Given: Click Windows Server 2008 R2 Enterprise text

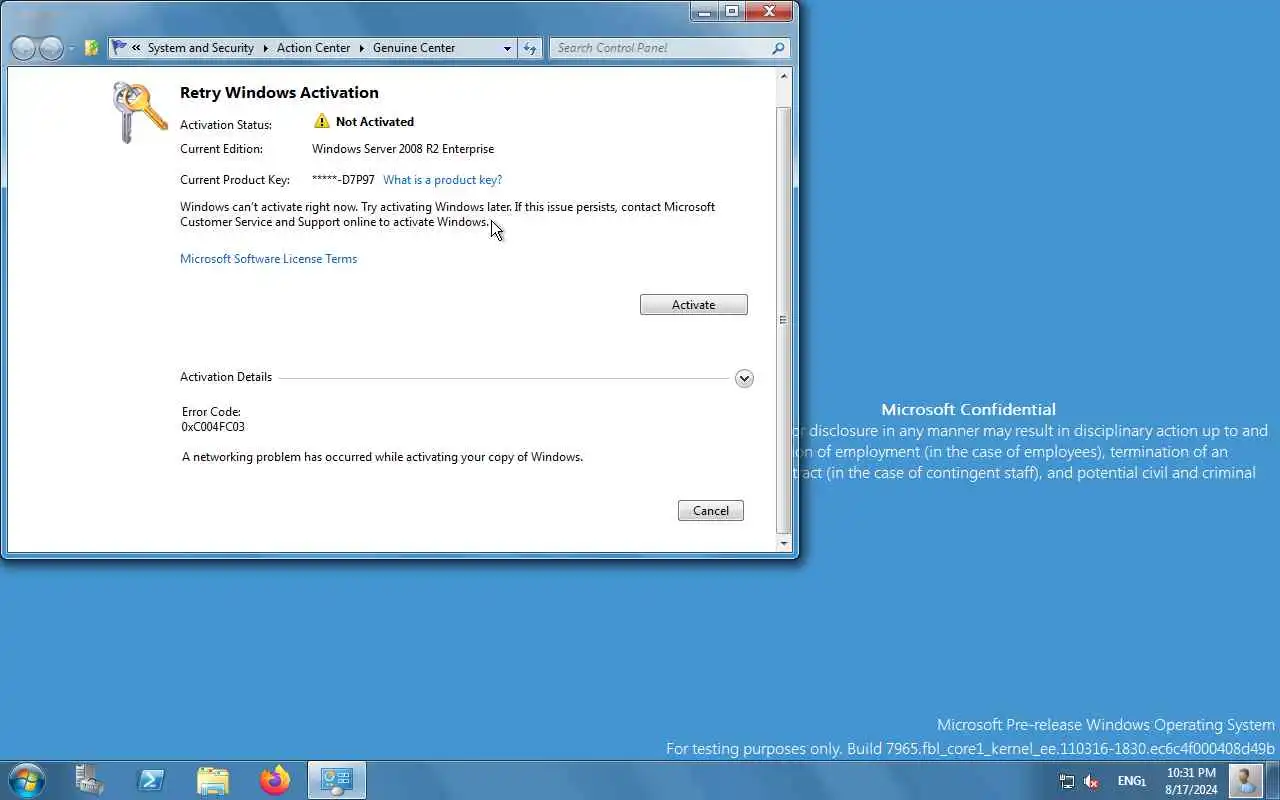Looking at the screenshot, I should point(403,149).
